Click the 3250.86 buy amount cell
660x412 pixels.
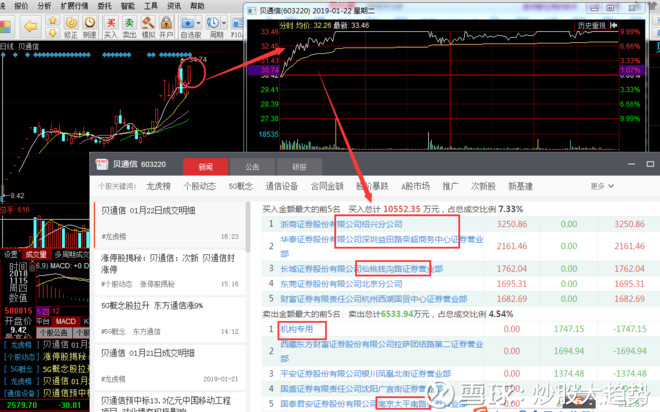coord(512,224)
